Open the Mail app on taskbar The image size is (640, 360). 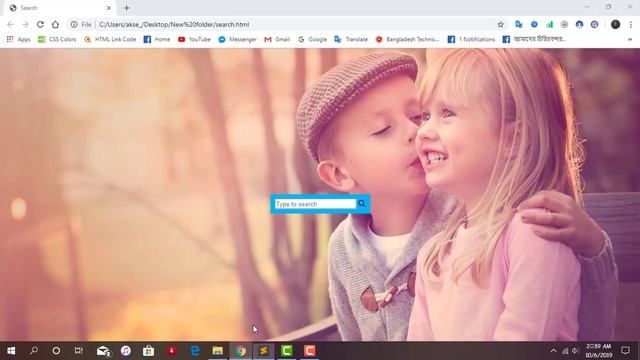point(103,351)
